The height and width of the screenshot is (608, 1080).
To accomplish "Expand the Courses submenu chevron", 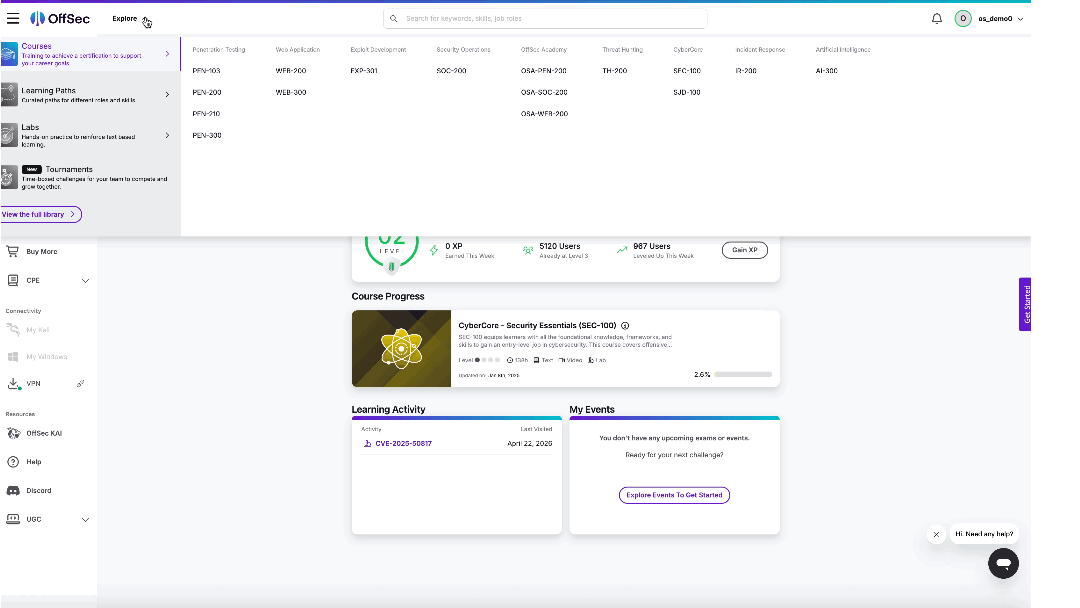I will [167, 54].
